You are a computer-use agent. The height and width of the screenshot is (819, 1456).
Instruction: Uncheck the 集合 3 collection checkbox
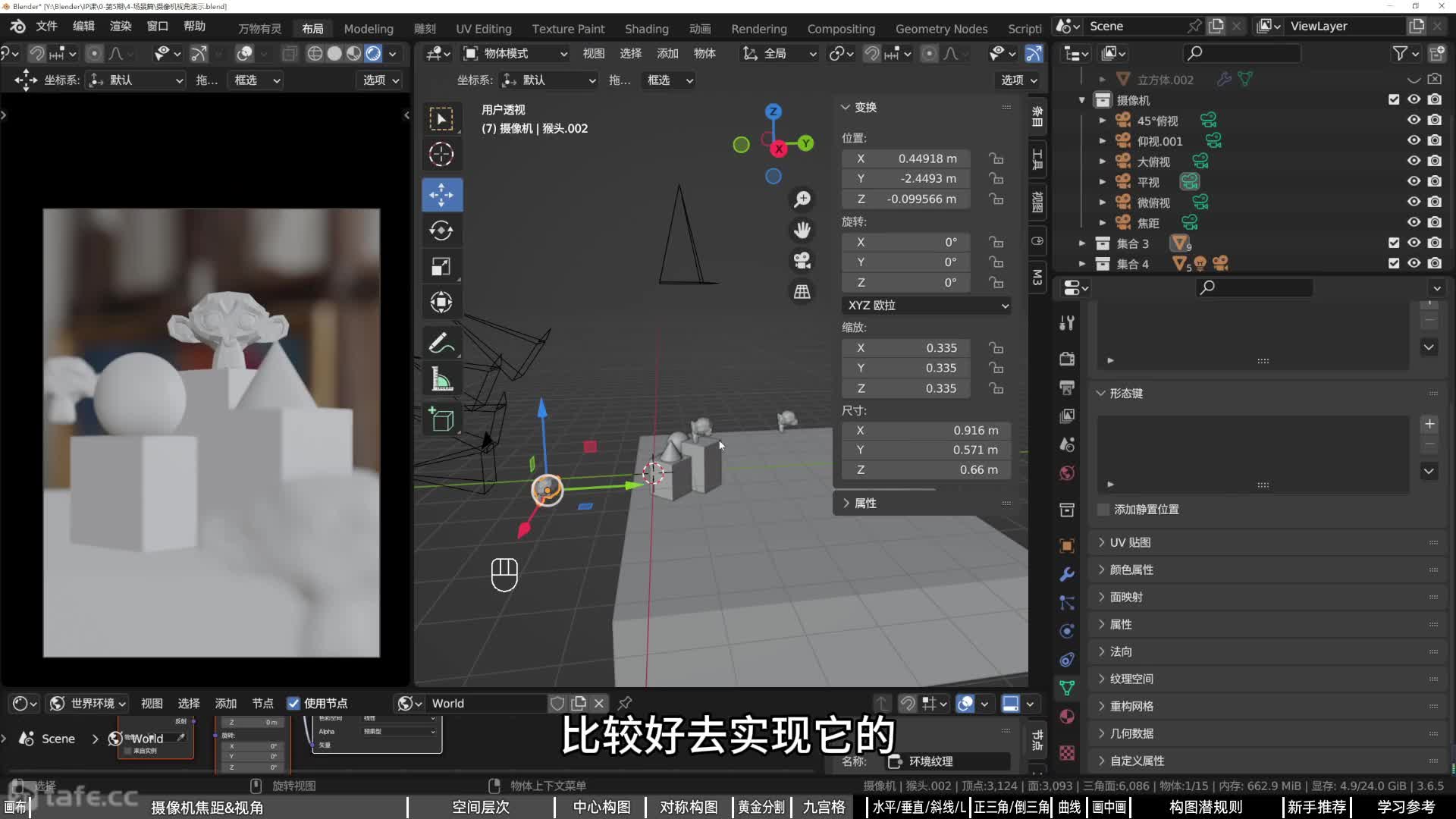coord(1394,243)
